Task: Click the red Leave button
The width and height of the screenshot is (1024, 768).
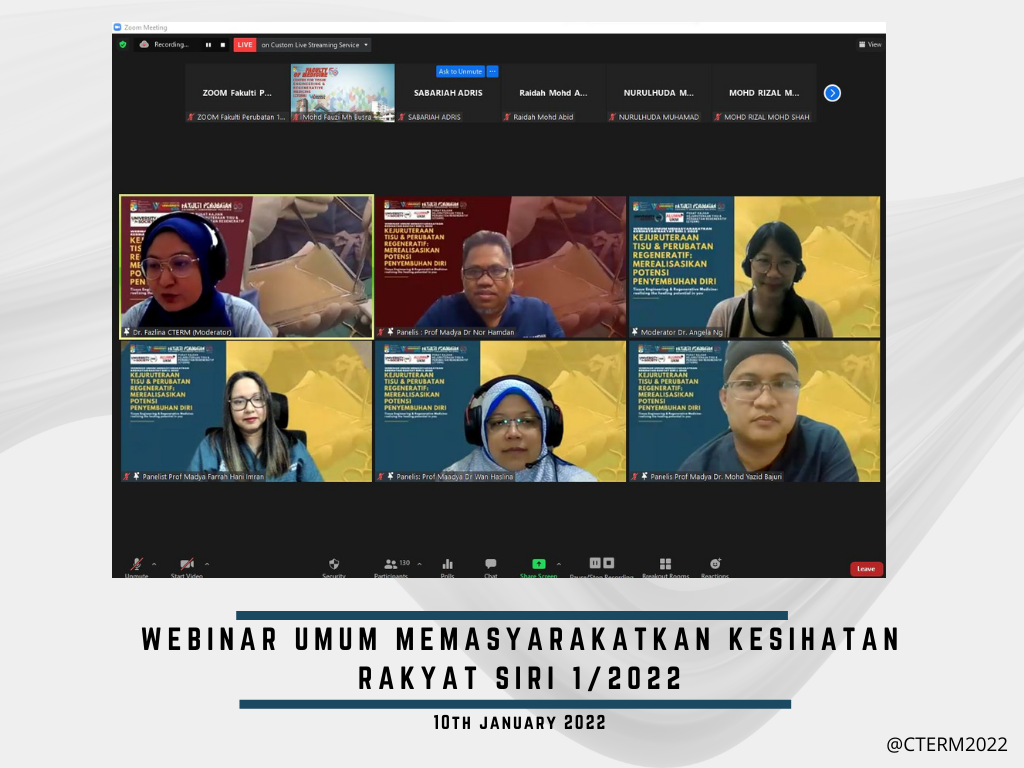Action: pos(866,569)
